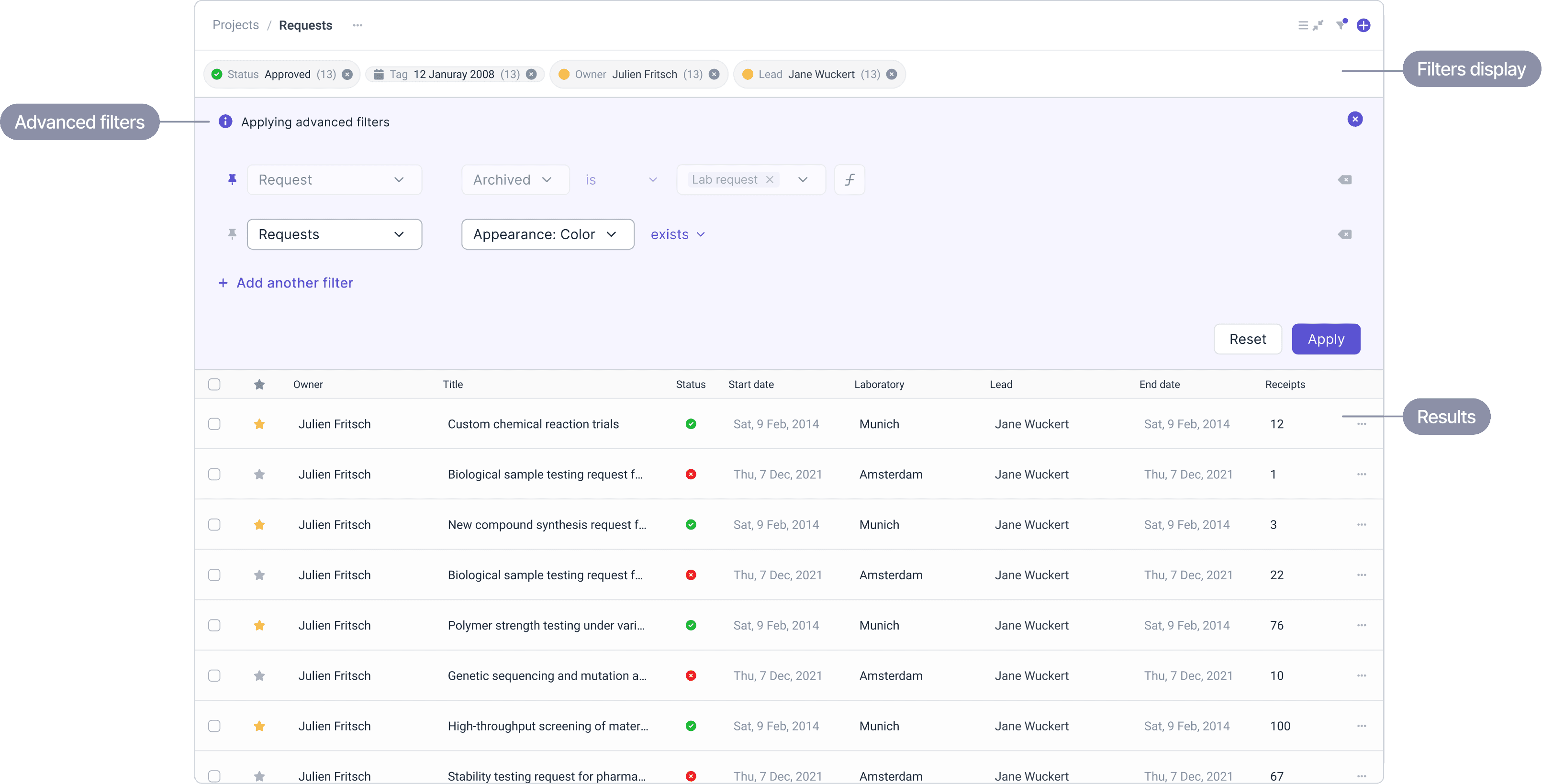Open the Appearance: Color dropdown
The image size is (1542, 784).
(x=547, y=234)
